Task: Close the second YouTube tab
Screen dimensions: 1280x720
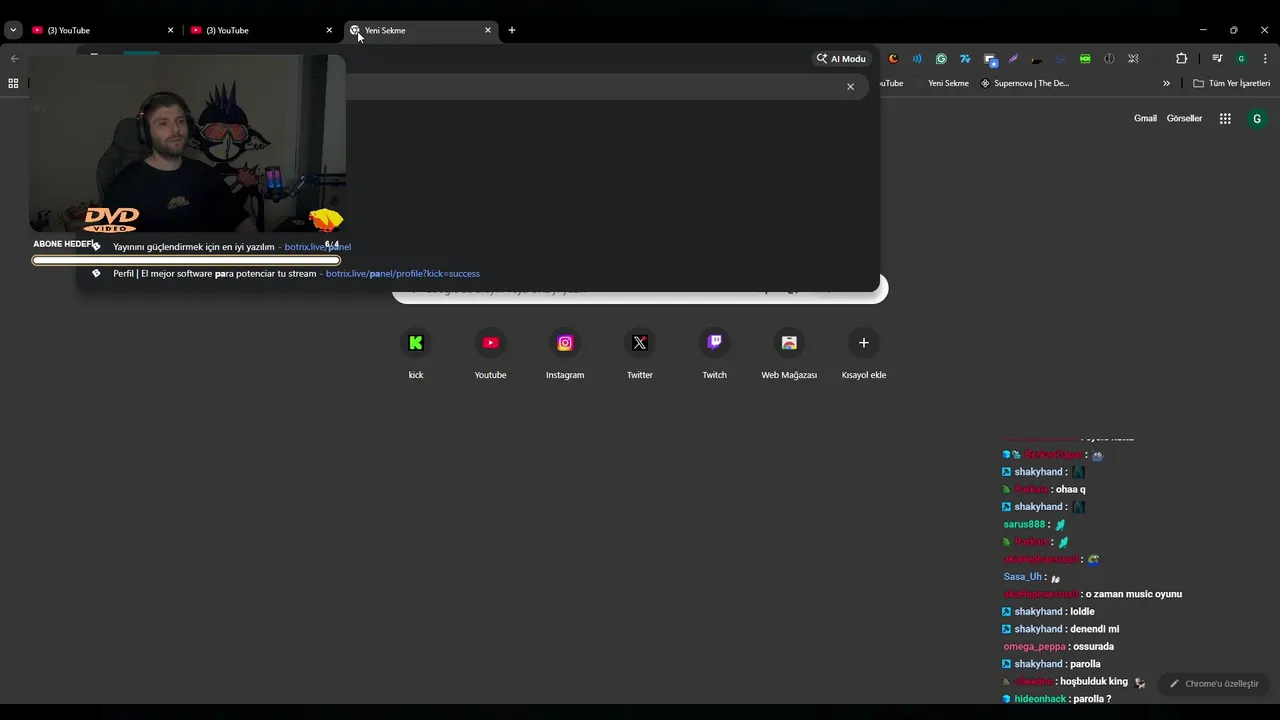Action: click(329, 30)
